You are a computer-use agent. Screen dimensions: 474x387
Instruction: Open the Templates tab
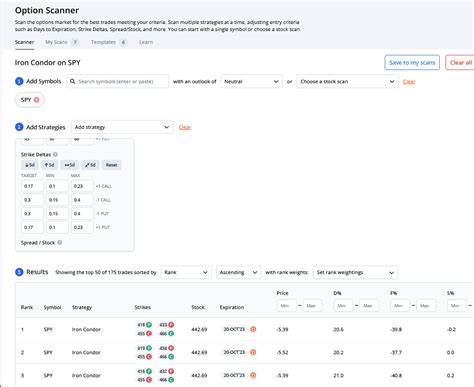point(109,42)
